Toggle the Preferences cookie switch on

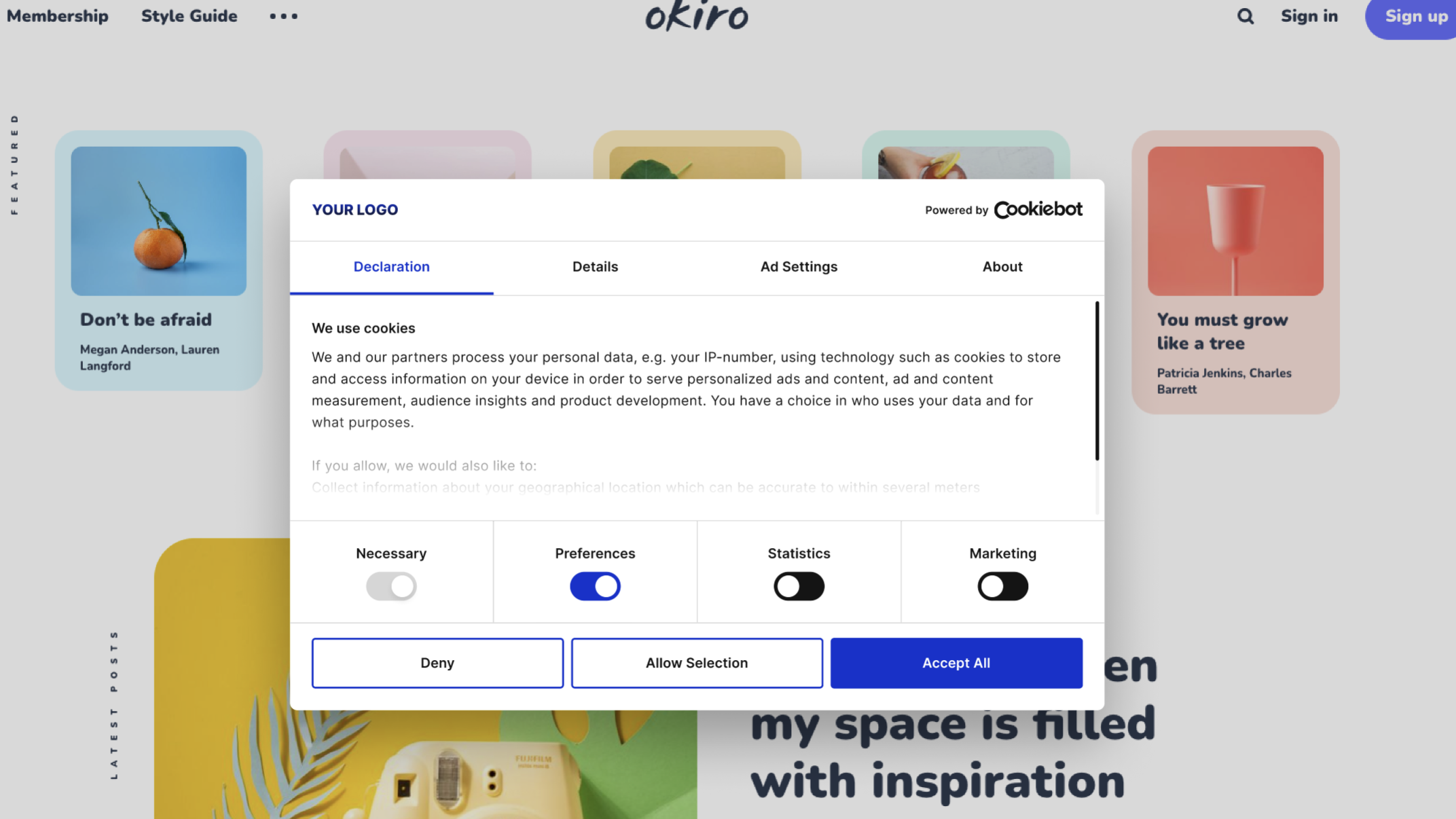595,586
